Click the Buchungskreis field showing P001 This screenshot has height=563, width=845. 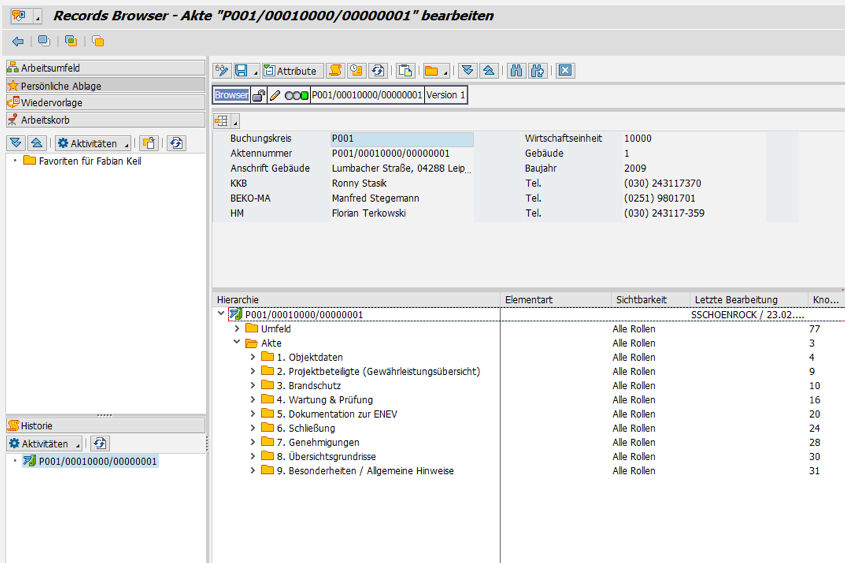pyautogui.click(x=401, y=139)
